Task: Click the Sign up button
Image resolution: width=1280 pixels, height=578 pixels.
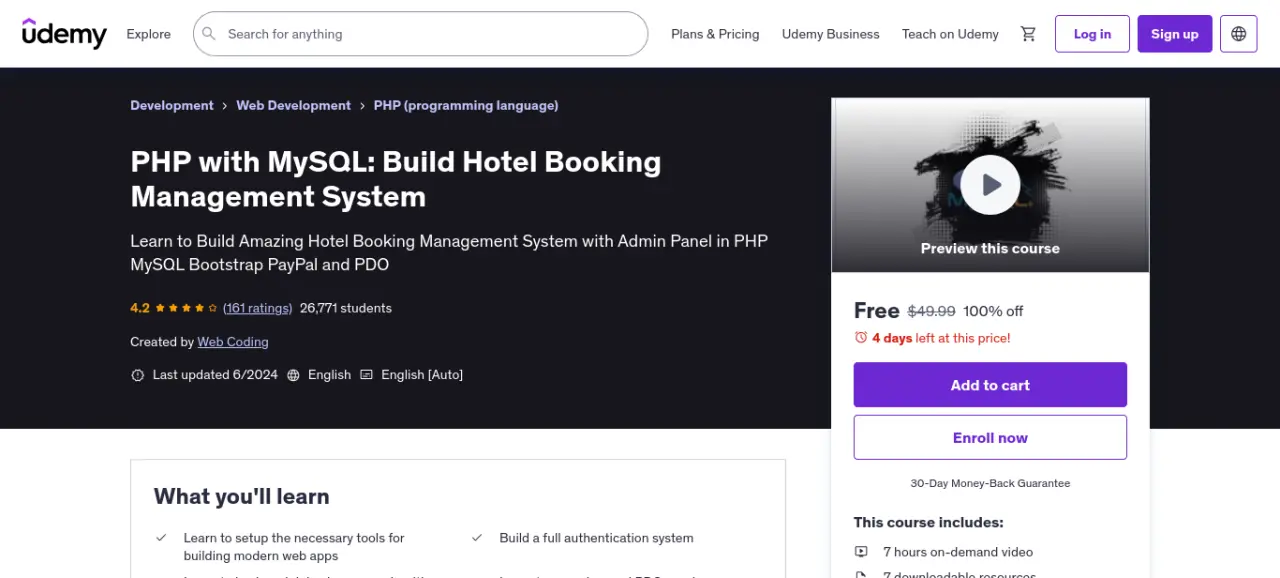Action: click(1175, 34)
